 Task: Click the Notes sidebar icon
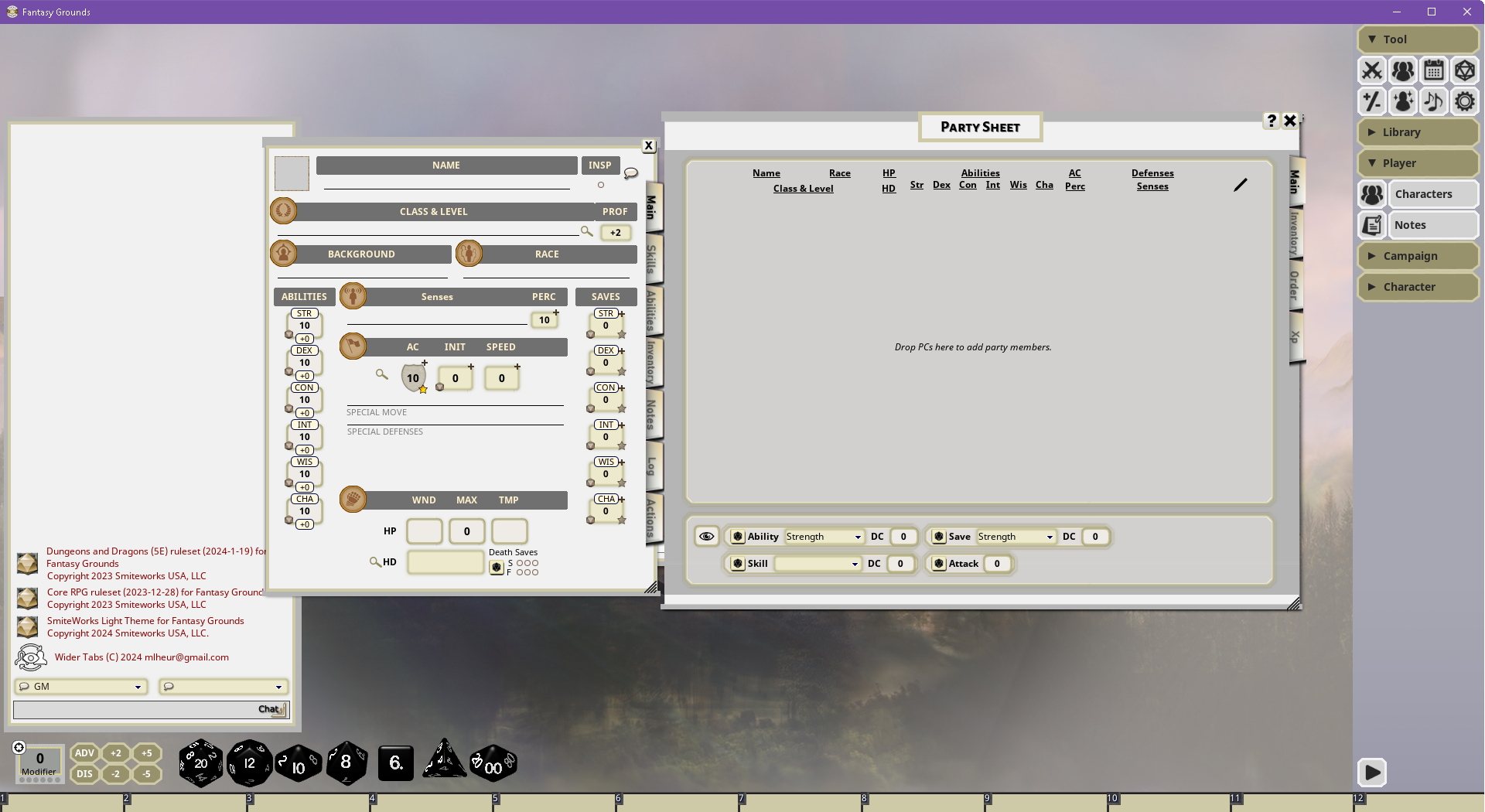[1372, 225]
